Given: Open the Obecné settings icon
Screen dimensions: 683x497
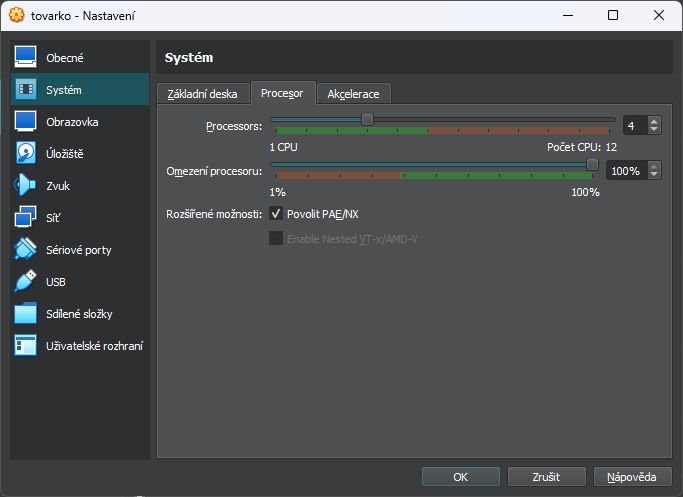Looking at the screenshot, I should click(26, 58).
